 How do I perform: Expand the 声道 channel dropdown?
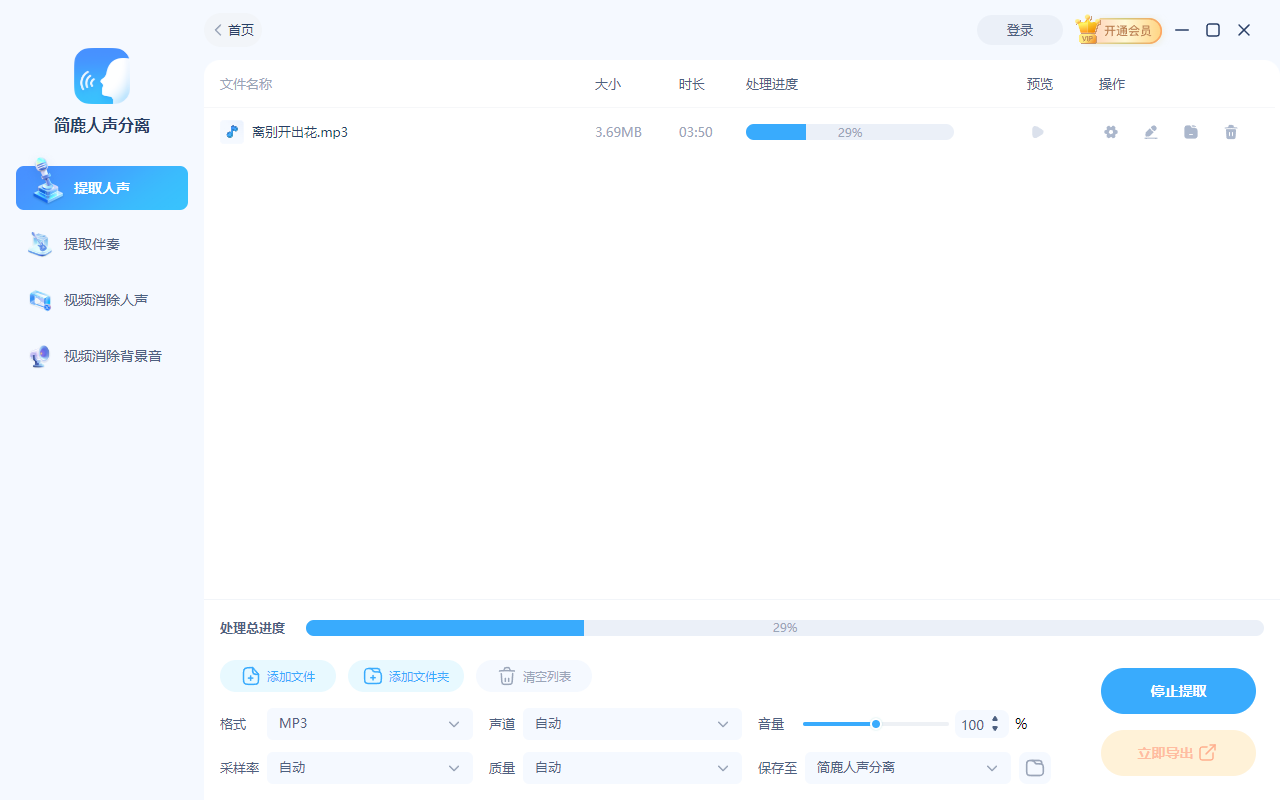point(632,723)
